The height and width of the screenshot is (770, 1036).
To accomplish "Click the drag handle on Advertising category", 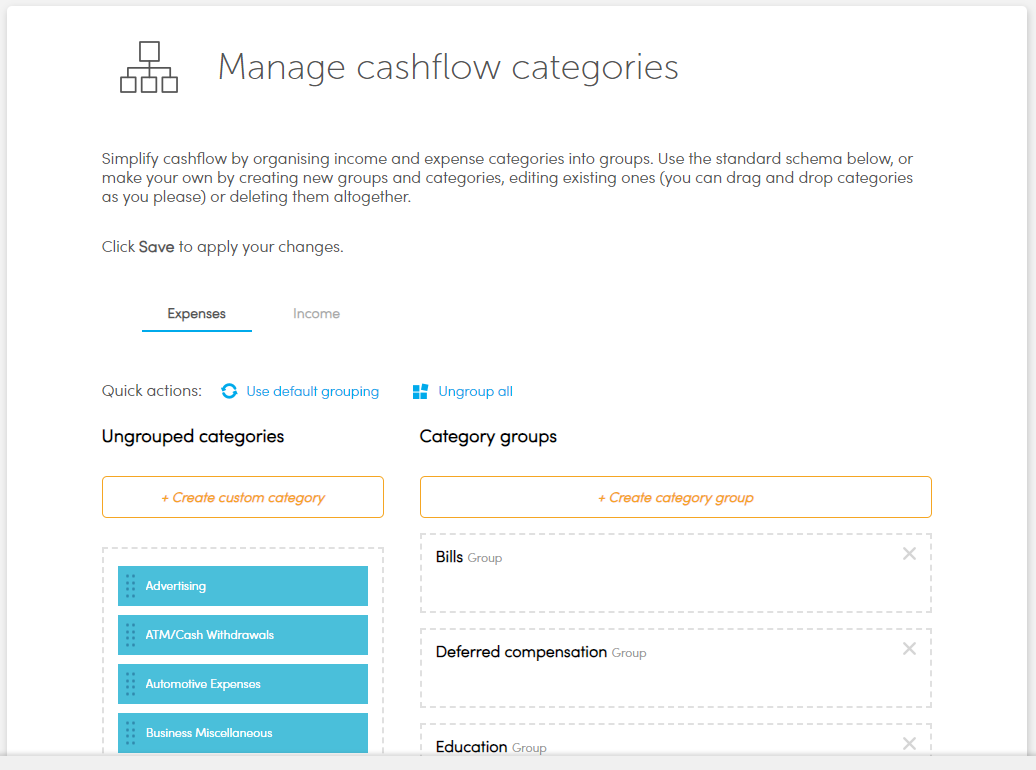I will coord(130,586).
